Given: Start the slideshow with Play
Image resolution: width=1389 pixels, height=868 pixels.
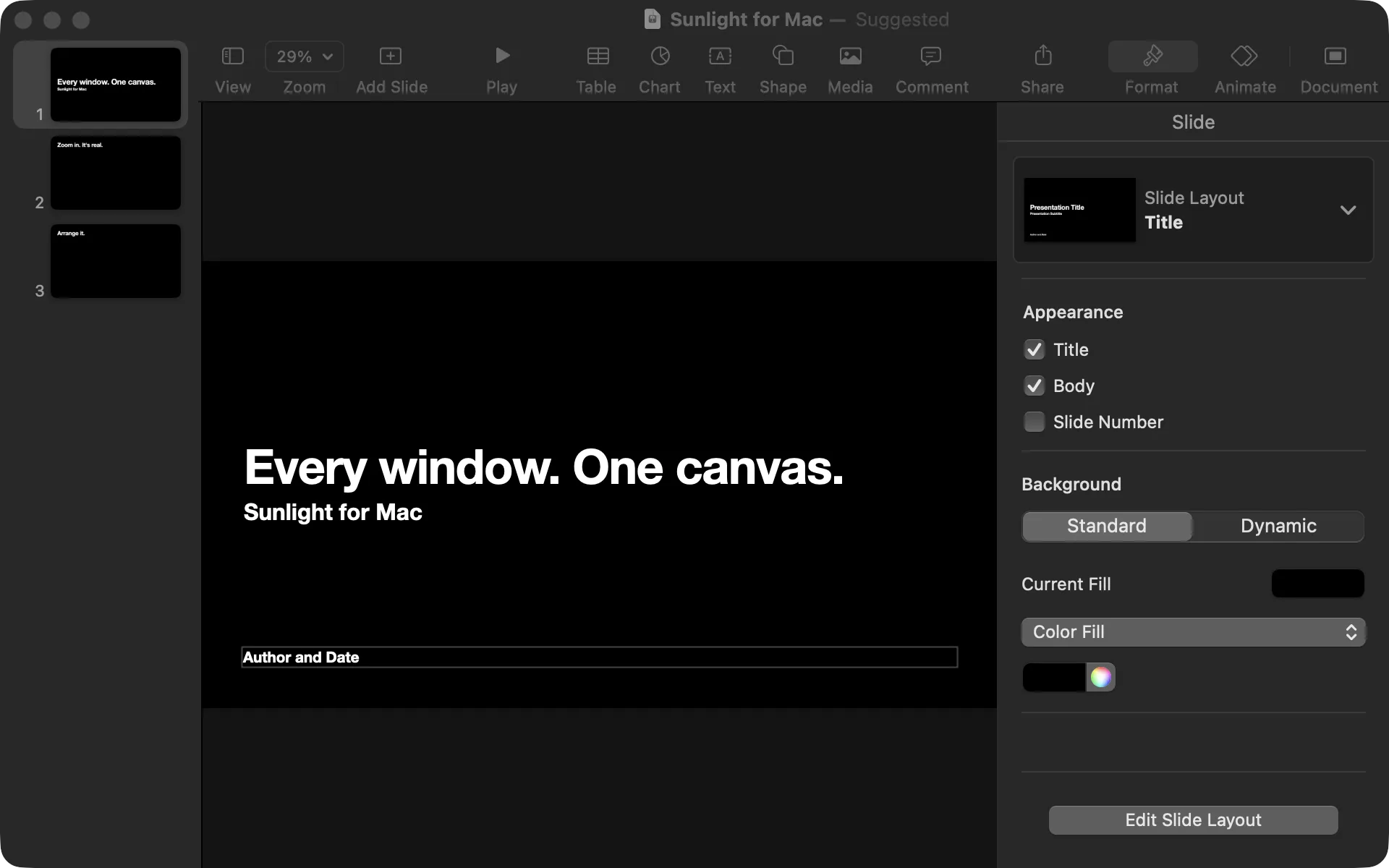Looking at the screenshot, I should (x=502, y=56).
